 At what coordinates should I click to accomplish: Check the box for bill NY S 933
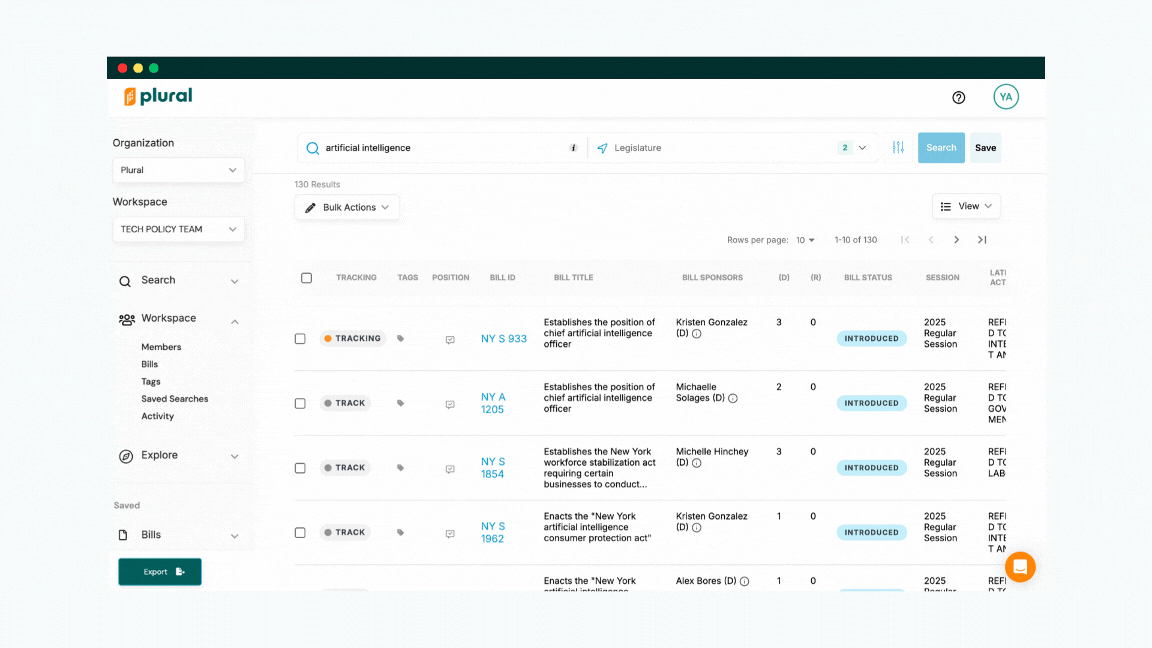tap(300, 339)
